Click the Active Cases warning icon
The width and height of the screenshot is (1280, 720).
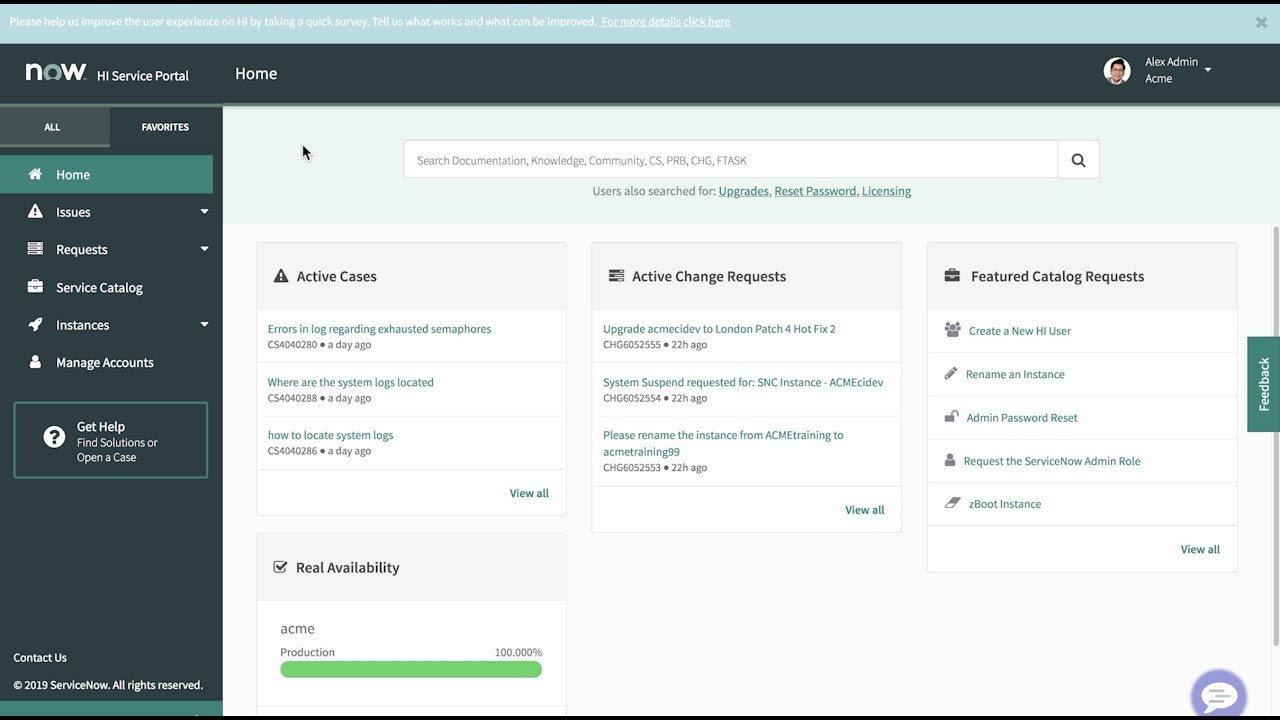click(281, 276)
